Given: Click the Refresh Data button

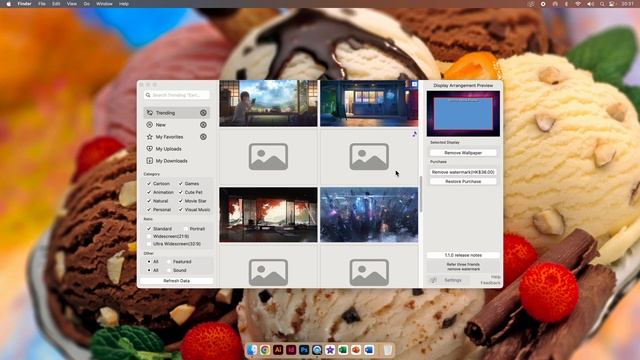Looking at the screenshot, I should pos(176,281).
